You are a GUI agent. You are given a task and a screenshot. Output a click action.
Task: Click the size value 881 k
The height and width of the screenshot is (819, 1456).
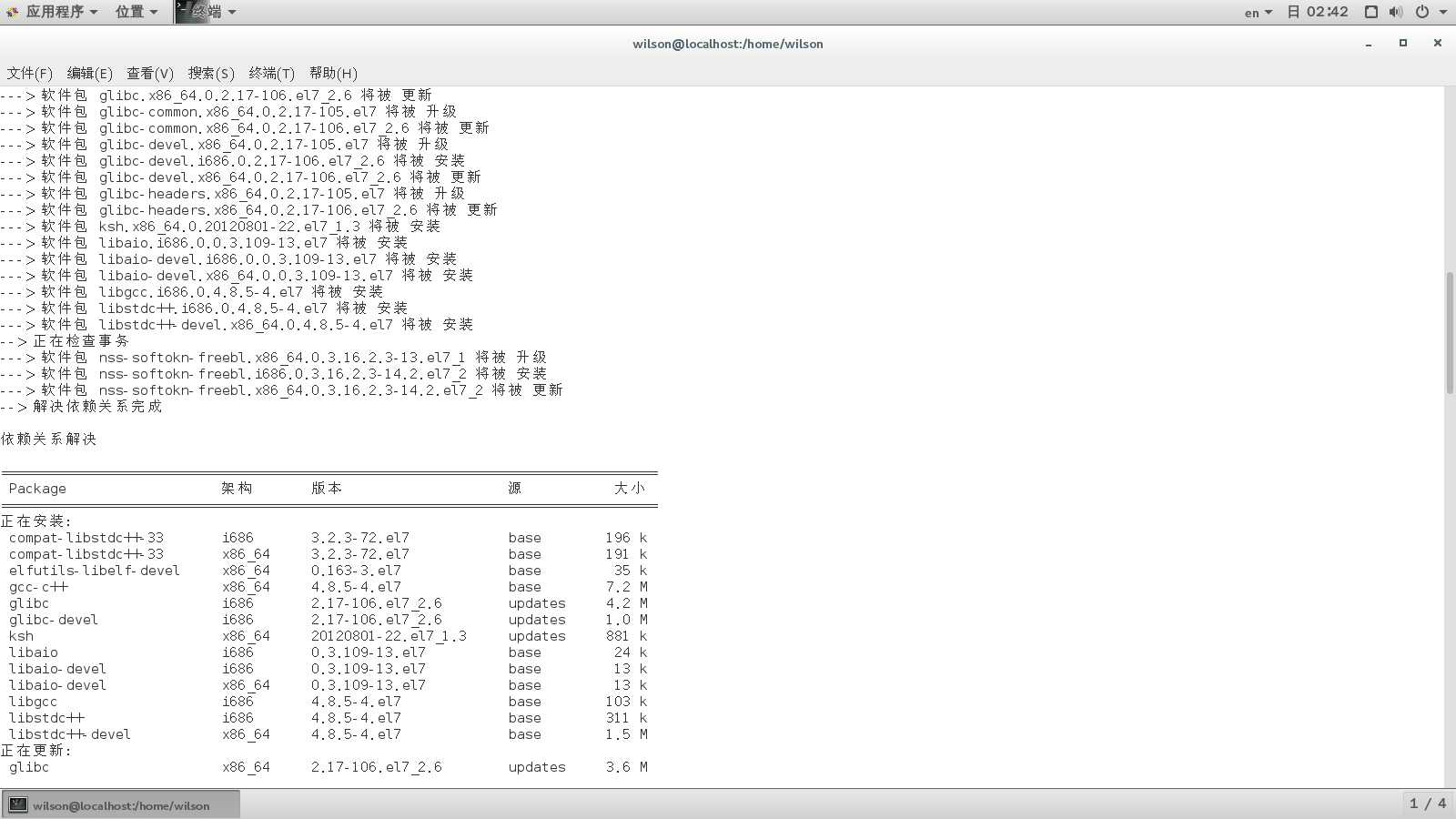[x=626, y=636]
